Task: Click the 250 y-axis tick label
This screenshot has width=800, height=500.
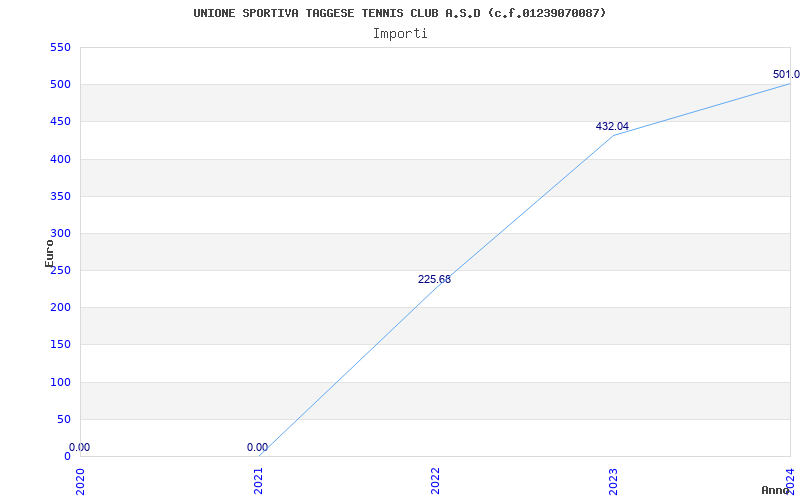Action: [x=62, y=270]
